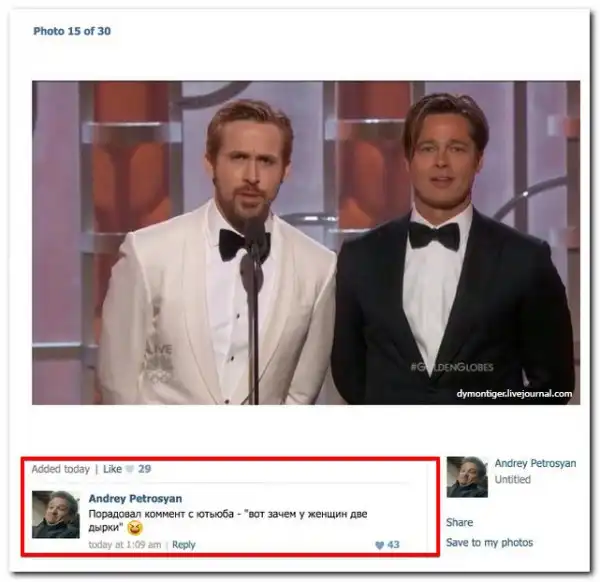Click the laughing emoji in the comment
600x582 pixels.
point(135,528)
